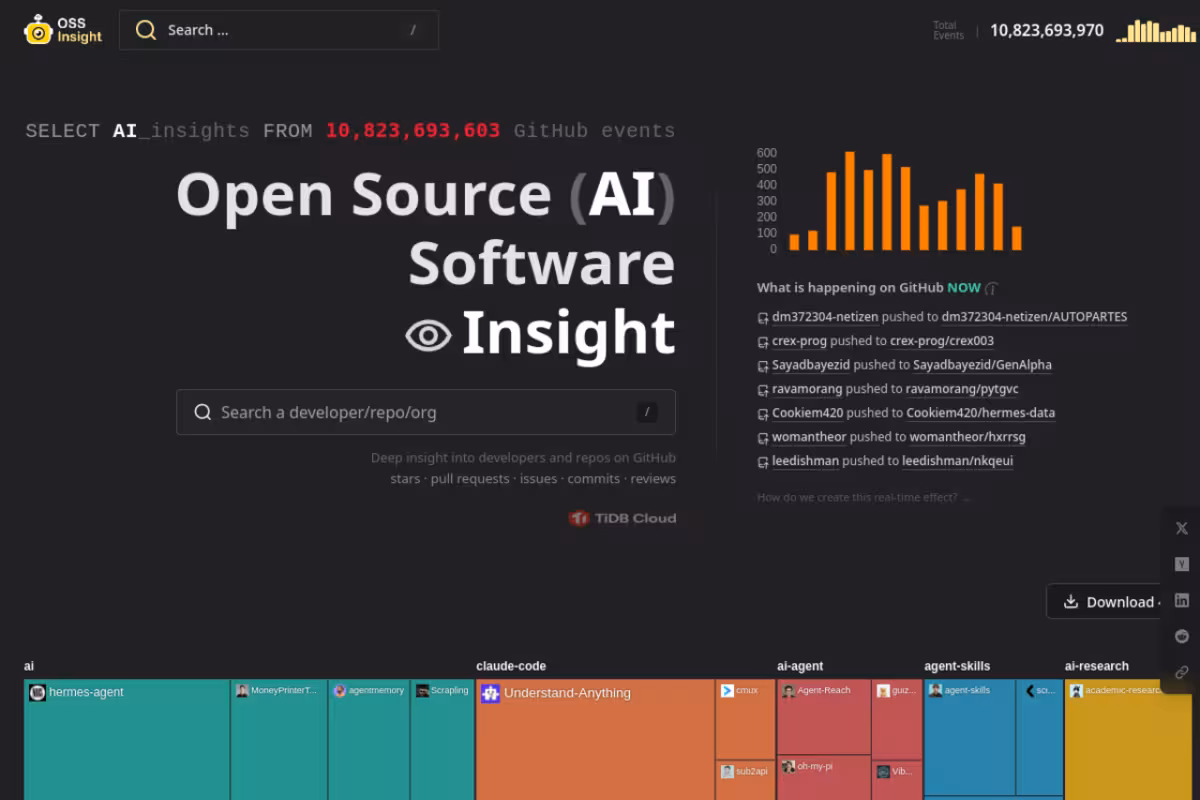The image size is (1200, 800).
Task: Click the 'ai-agent' category label
Action: coord(800,666)
